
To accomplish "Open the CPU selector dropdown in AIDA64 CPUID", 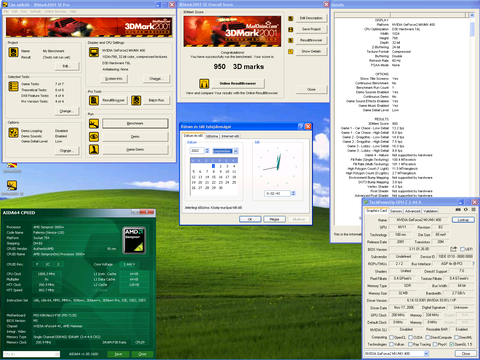I will click(x=57, y=354).
